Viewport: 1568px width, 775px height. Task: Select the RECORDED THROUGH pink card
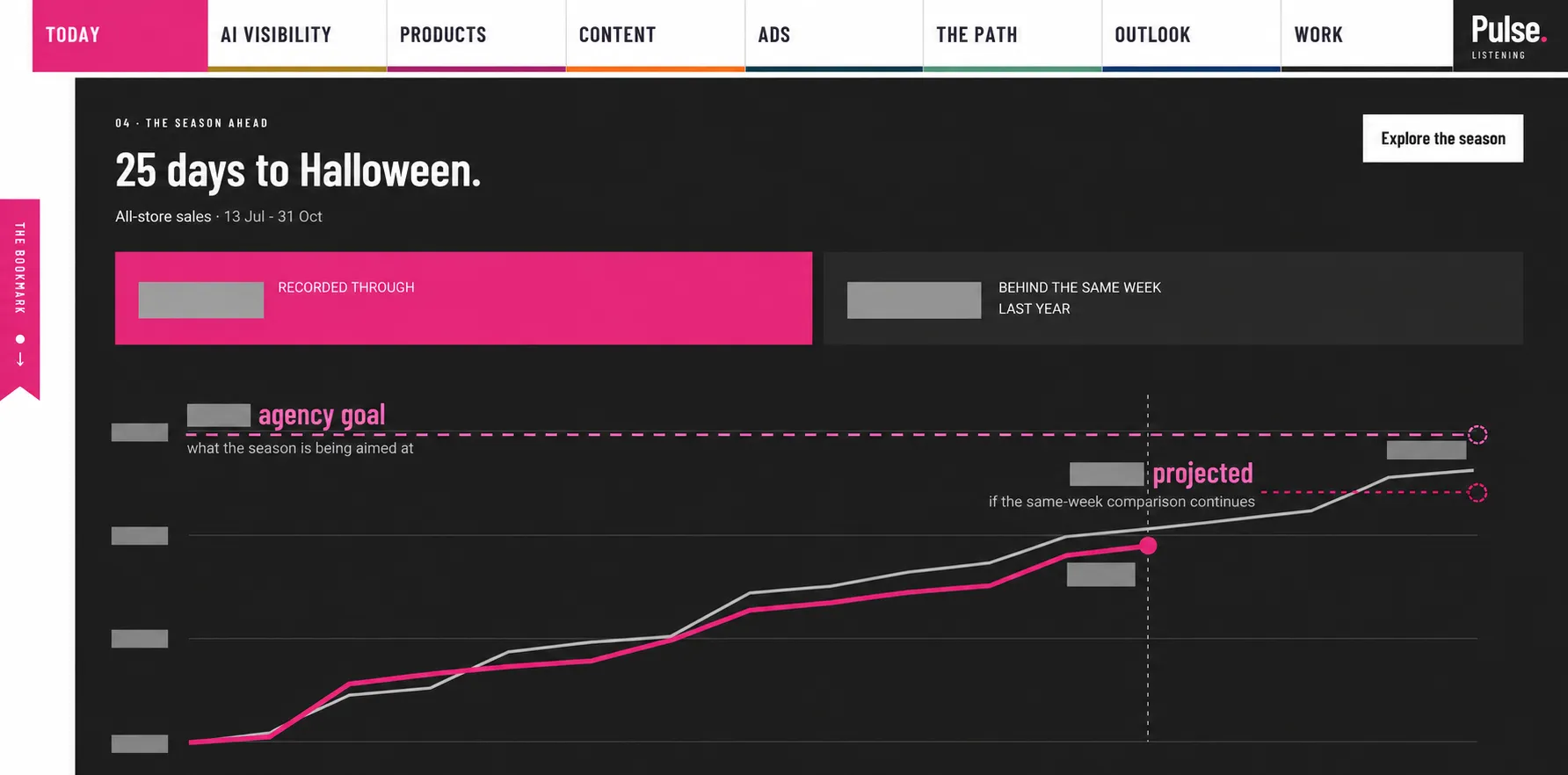tap(463, 298)
